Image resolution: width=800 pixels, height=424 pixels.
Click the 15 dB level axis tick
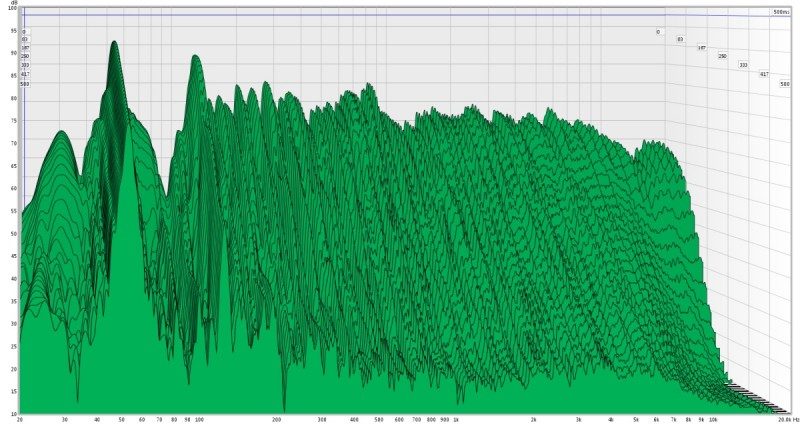tap(14, 391)
